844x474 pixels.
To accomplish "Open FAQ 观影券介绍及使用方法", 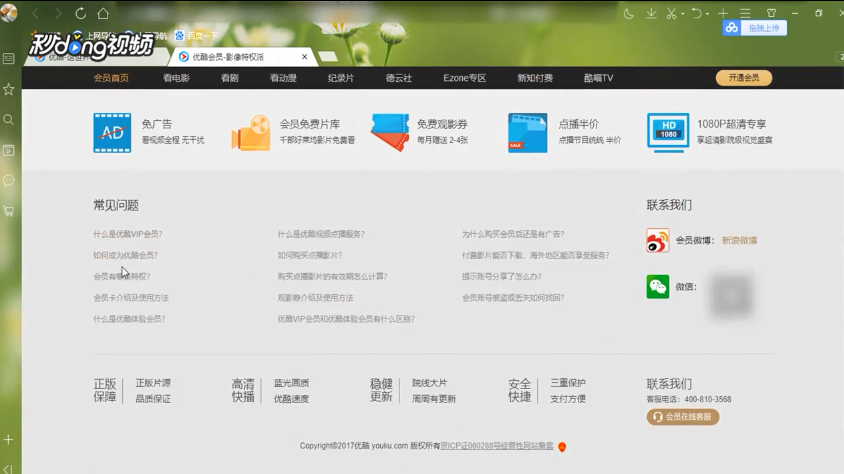I will coord(315,298).
